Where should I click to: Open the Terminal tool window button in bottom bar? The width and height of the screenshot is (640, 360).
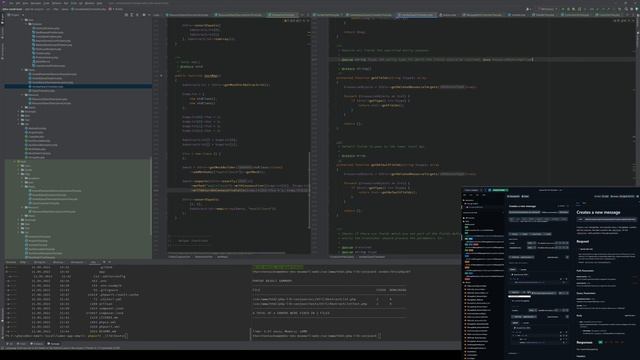tap(53, 344)
